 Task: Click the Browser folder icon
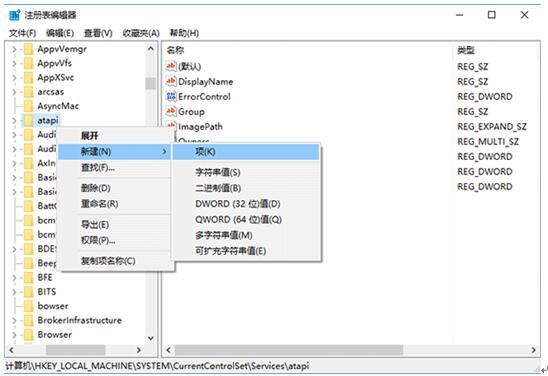pos(28,335)
